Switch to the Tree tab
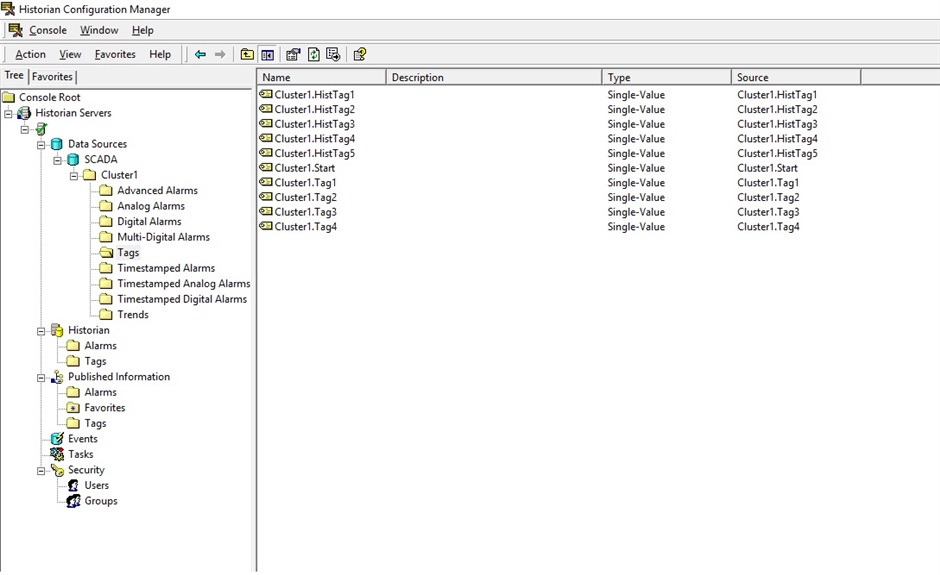This screenshot has width=940, height=575. coord(14,76)
